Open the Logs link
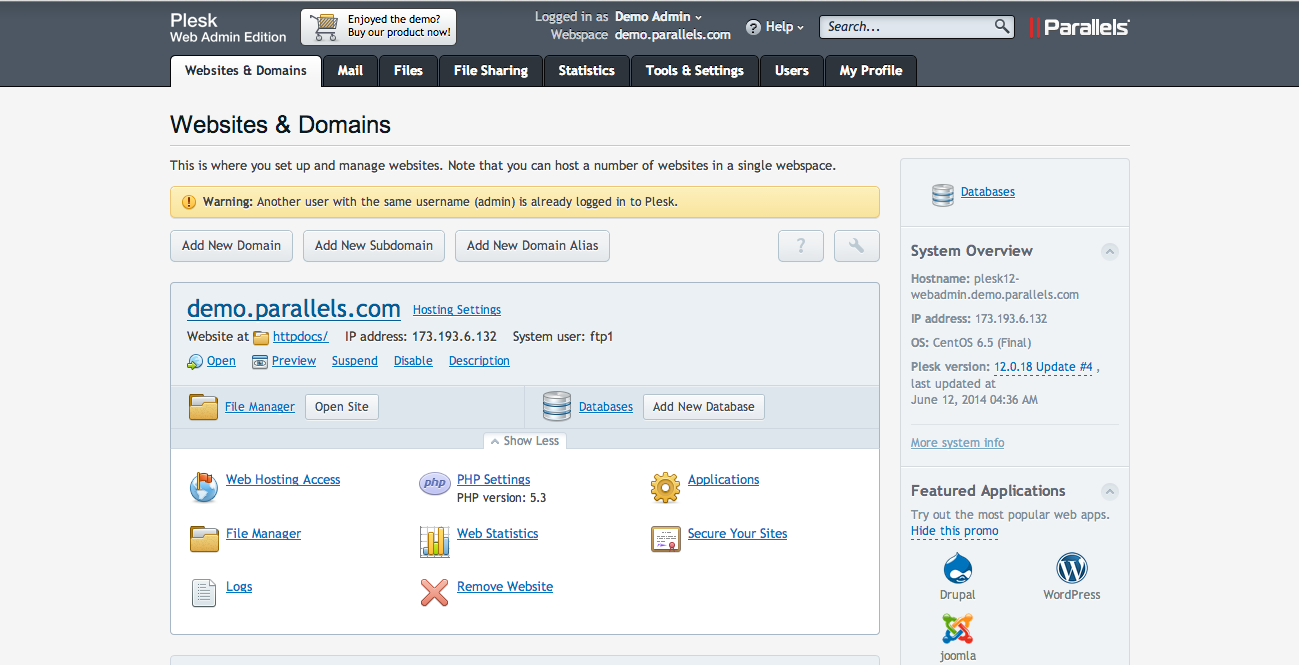This screenshot has height=665, width=1299. point(239,587)
